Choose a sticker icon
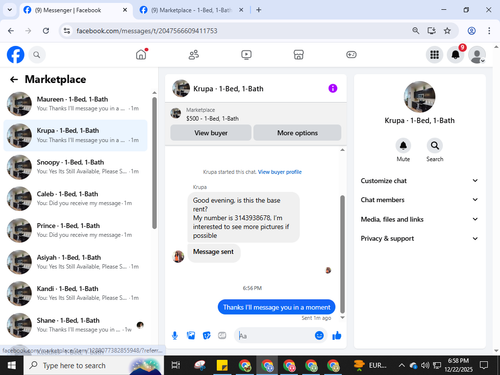Screen dimensions: 500x375 click(207, 335)
